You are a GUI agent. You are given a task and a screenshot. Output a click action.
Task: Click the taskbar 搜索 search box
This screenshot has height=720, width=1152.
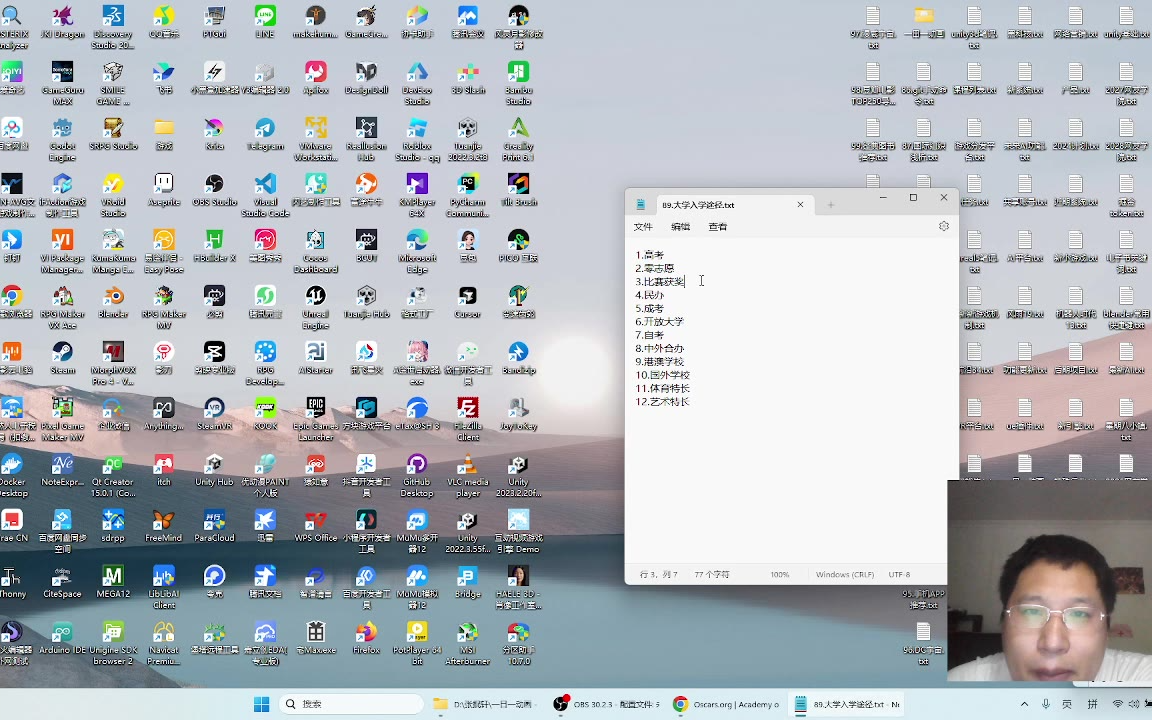point(351,704)
